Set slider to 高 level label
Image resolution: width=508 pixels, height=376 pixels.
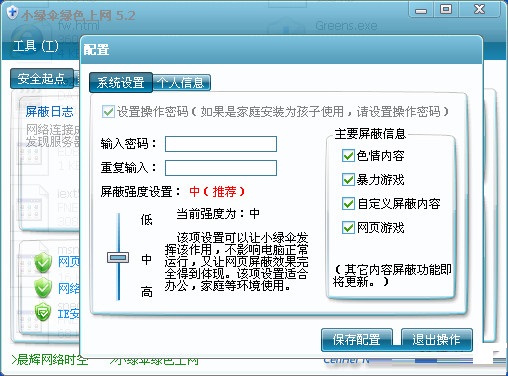tap(146, 292)
